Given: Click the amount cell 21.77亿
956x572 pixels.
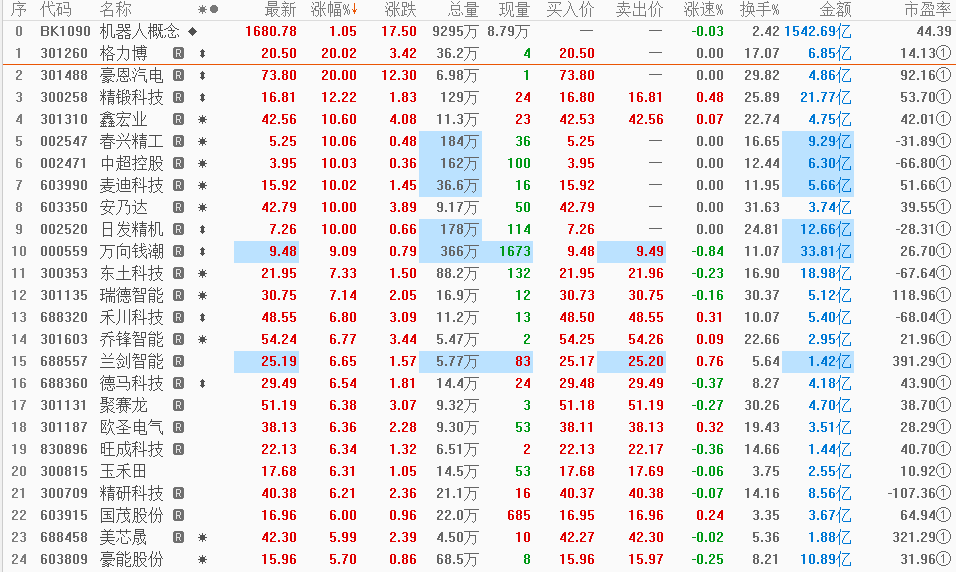Looking at the screenshot, I should click(x=826, y=98).
